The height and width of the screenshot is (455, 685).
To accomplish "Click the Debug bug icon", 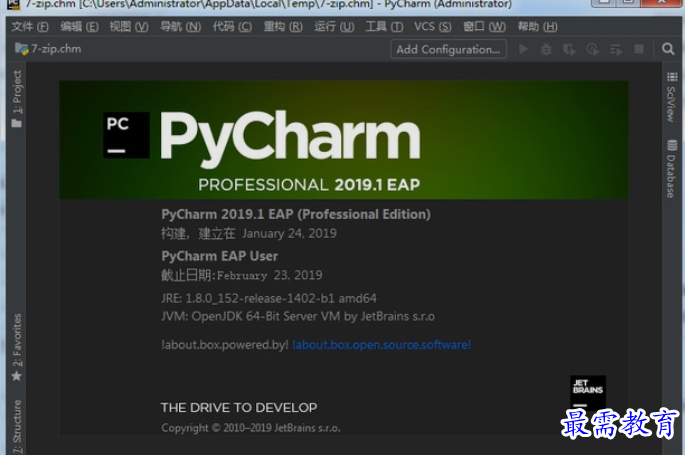I will pyautogui.click(x=546, y=49).
